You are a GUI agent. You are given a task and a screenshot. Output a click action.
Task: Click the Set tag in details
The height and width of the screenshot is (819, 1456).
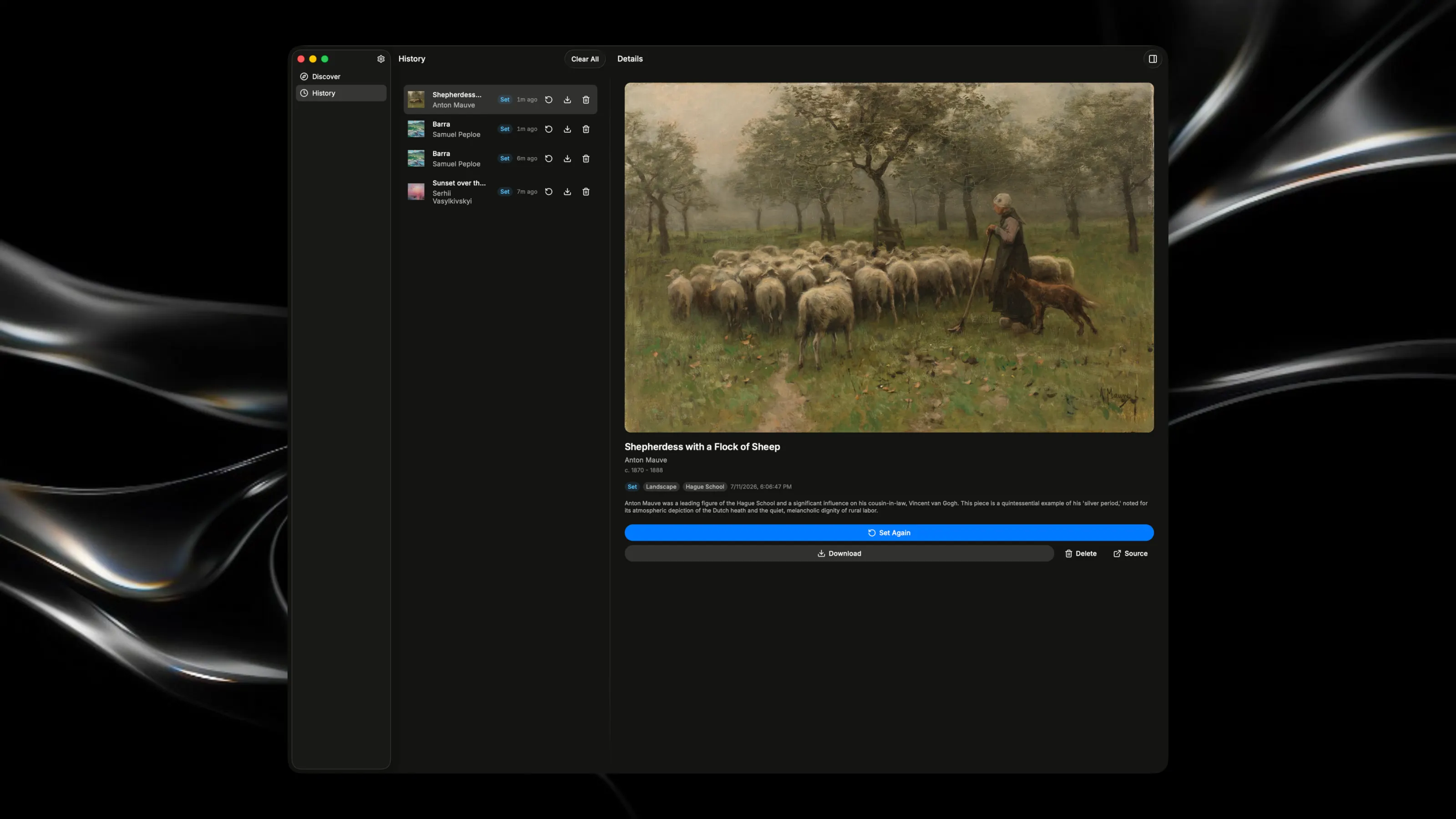[632, 487]
